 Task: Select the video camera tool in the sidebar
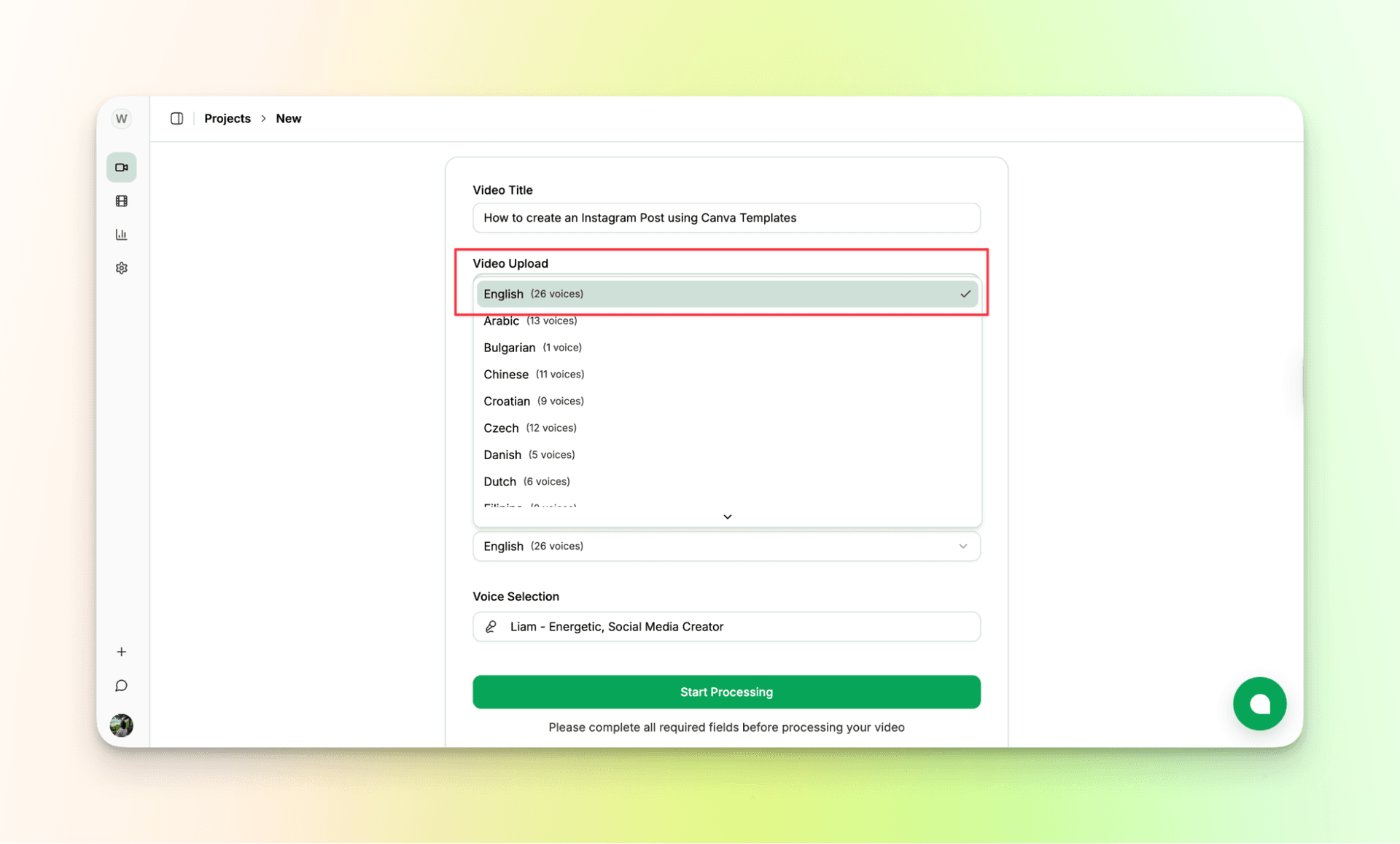[x=121, y=167]
